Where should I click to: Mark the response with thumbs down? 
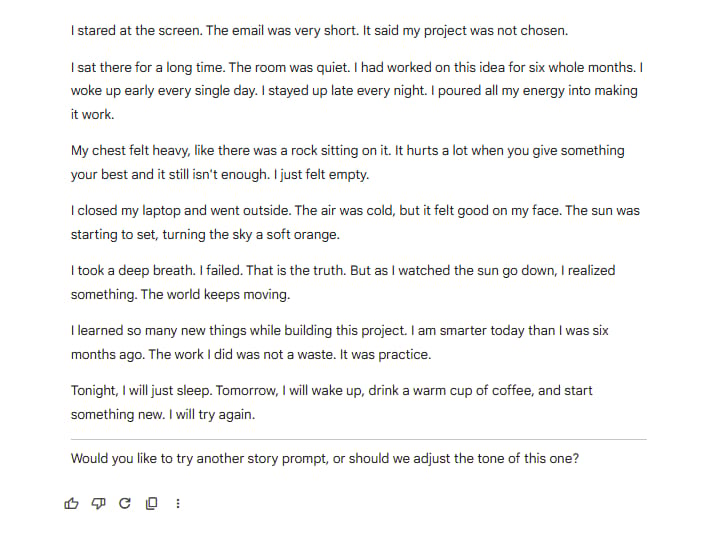(x=98, y=504)
